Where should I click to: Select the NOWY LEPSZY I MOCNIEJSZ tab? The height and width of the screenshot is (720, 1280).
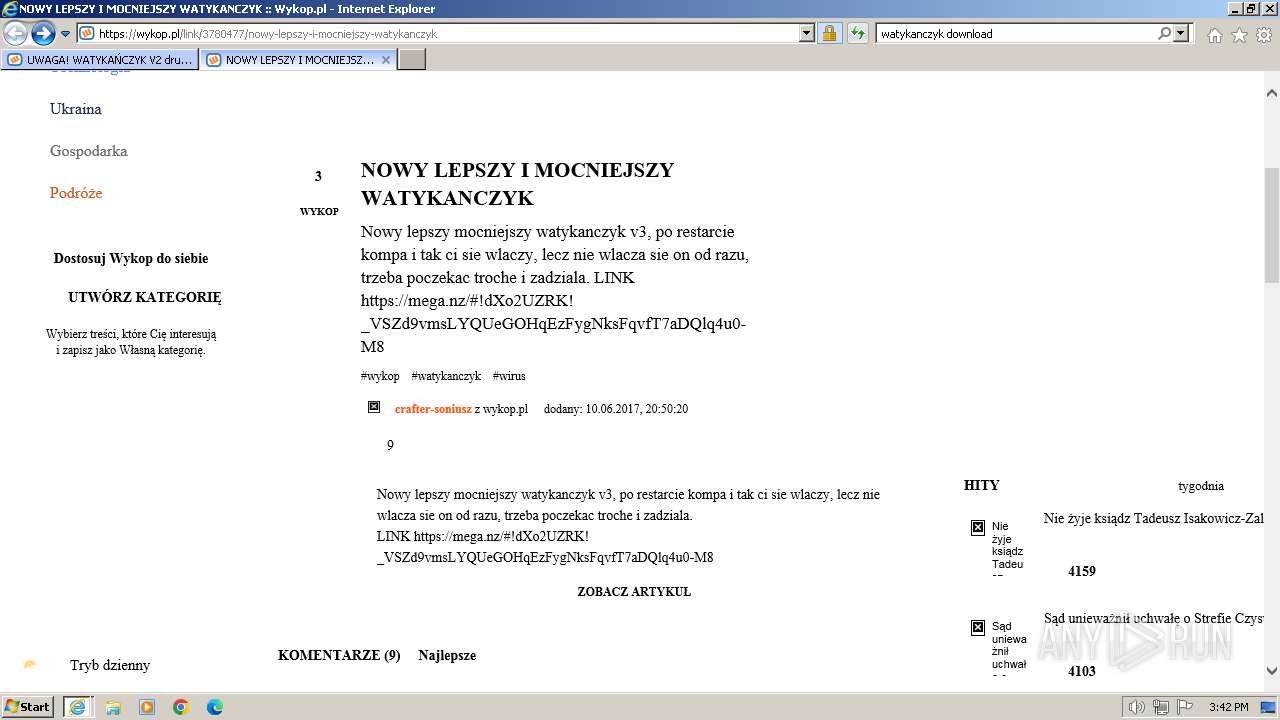point(290,60)
